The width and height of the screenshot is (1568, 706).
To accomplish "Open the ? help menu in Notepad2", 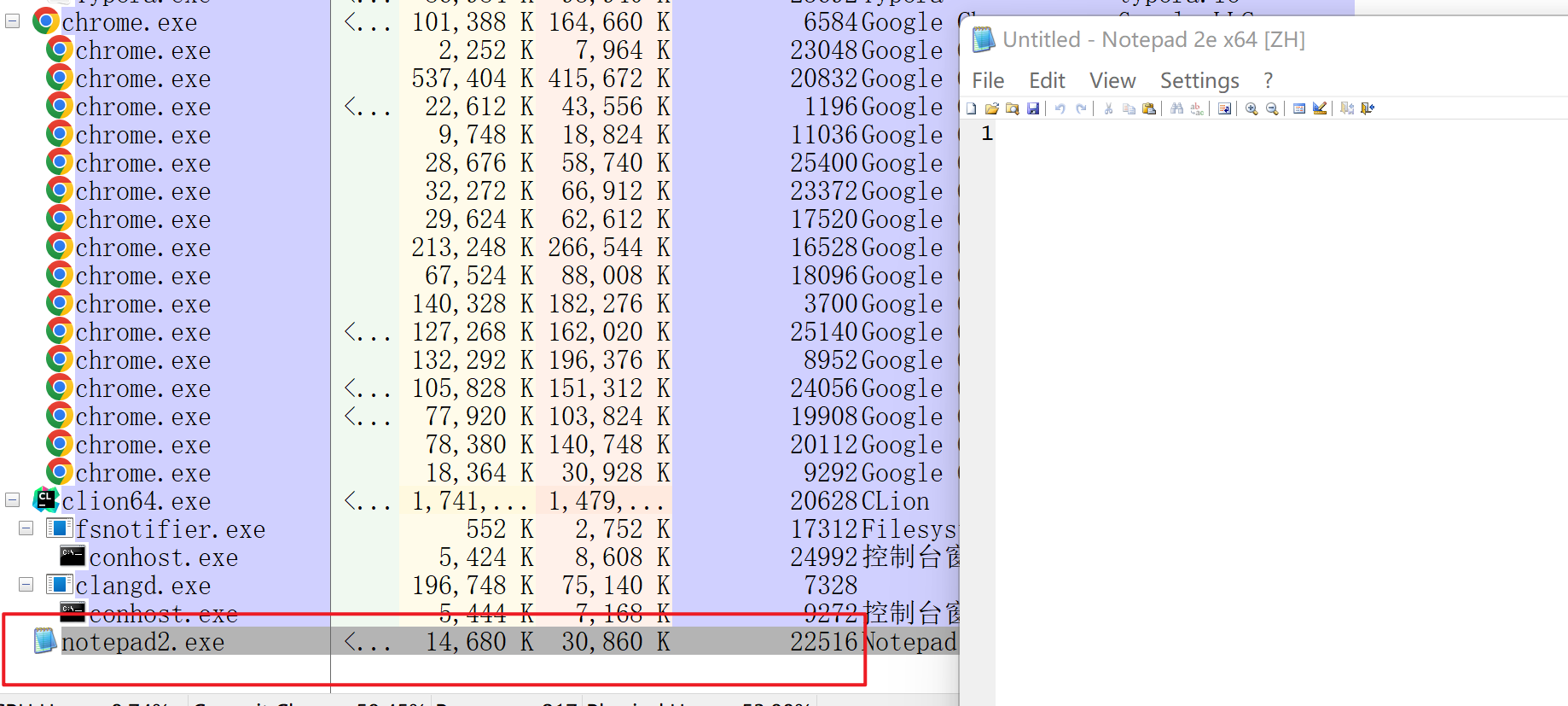I will (x=1269, y=80).
